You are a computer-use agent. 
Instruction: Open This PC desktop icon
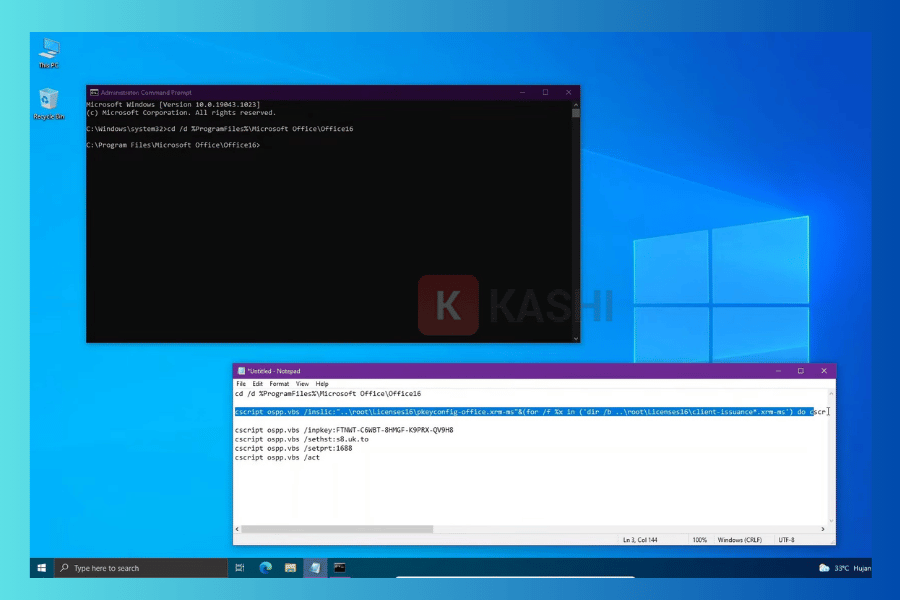pos(49,50)
